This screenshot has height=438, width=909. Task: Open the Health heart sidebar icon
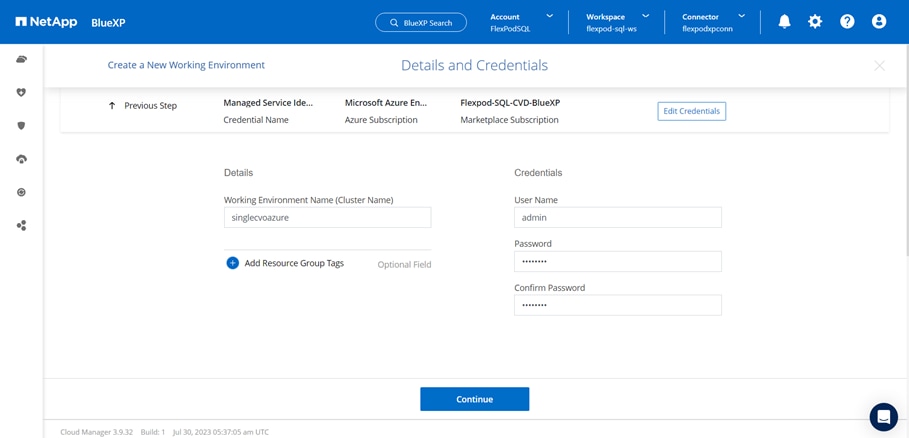coord(21,92)
